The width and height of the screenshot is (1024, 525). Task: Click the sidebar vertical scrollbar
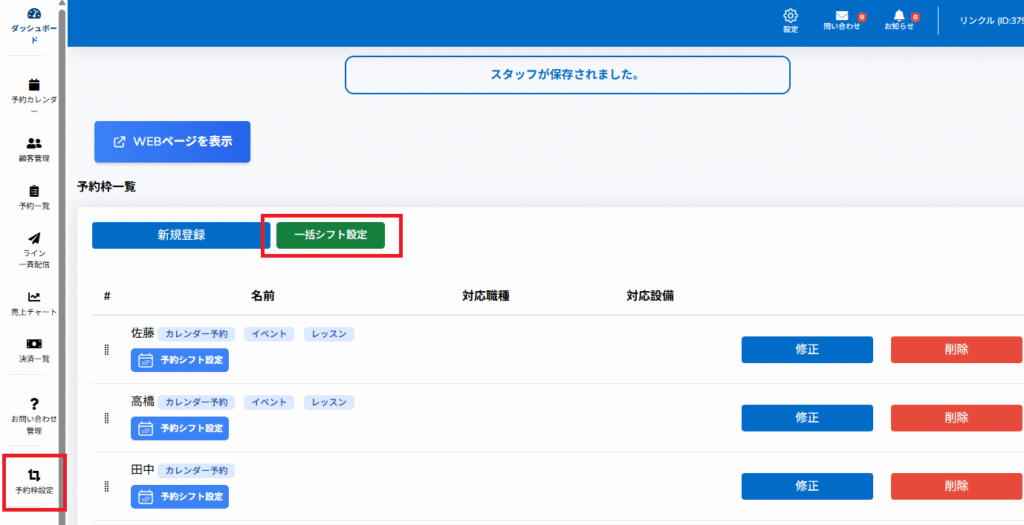tap(62, 250)
